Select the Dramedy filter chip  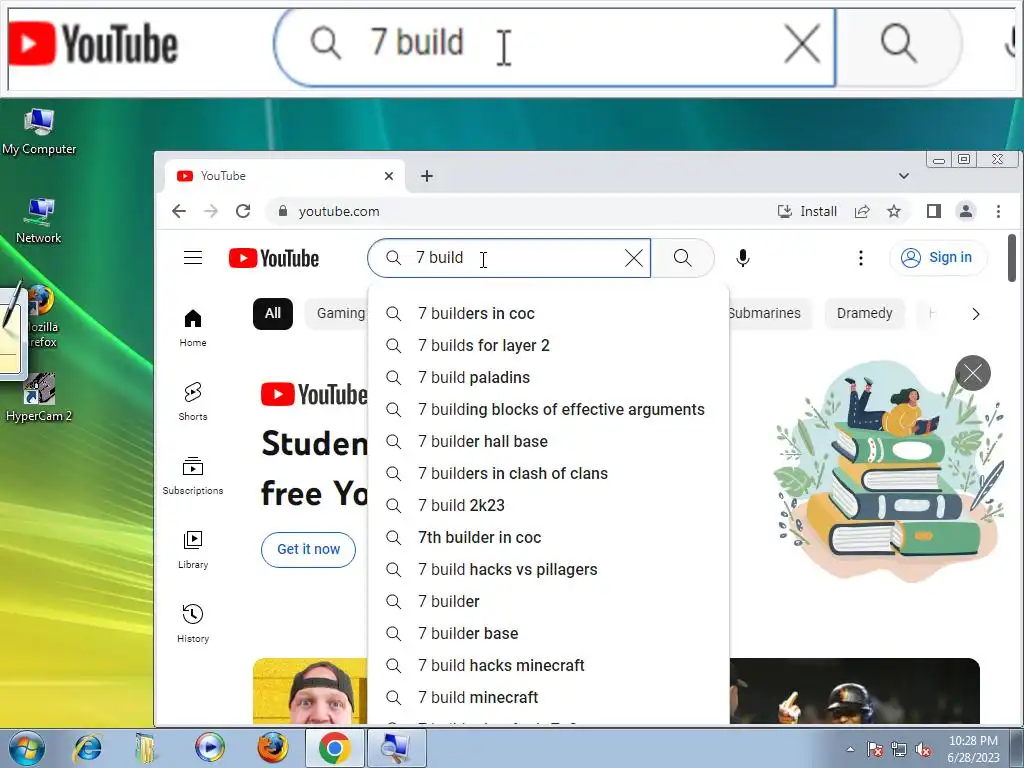pos(865,313)
